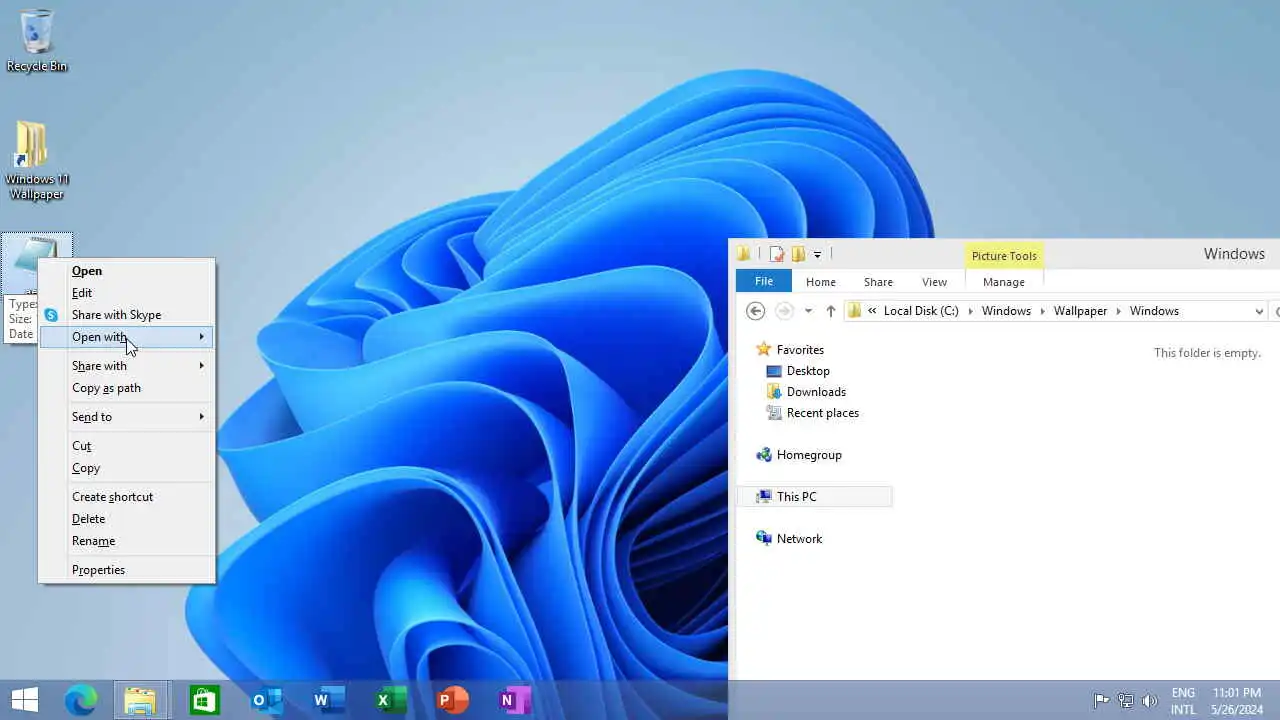
Task: Choose Edit in the context menu
Action: click(x=126, y=293)
